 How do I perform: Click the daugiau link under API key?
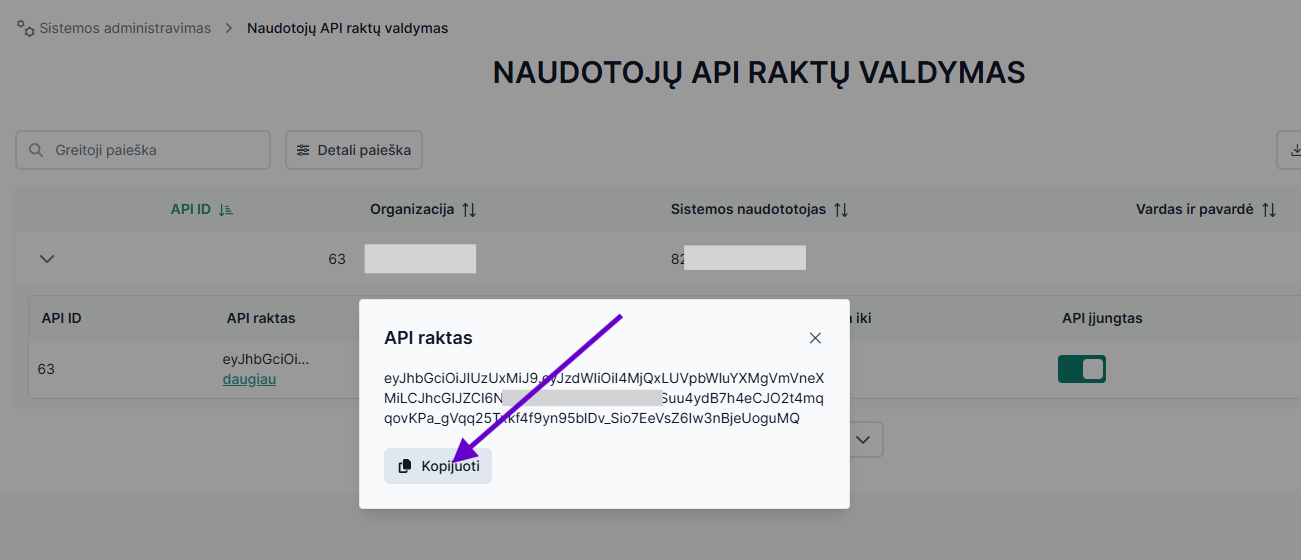[249, 379]
